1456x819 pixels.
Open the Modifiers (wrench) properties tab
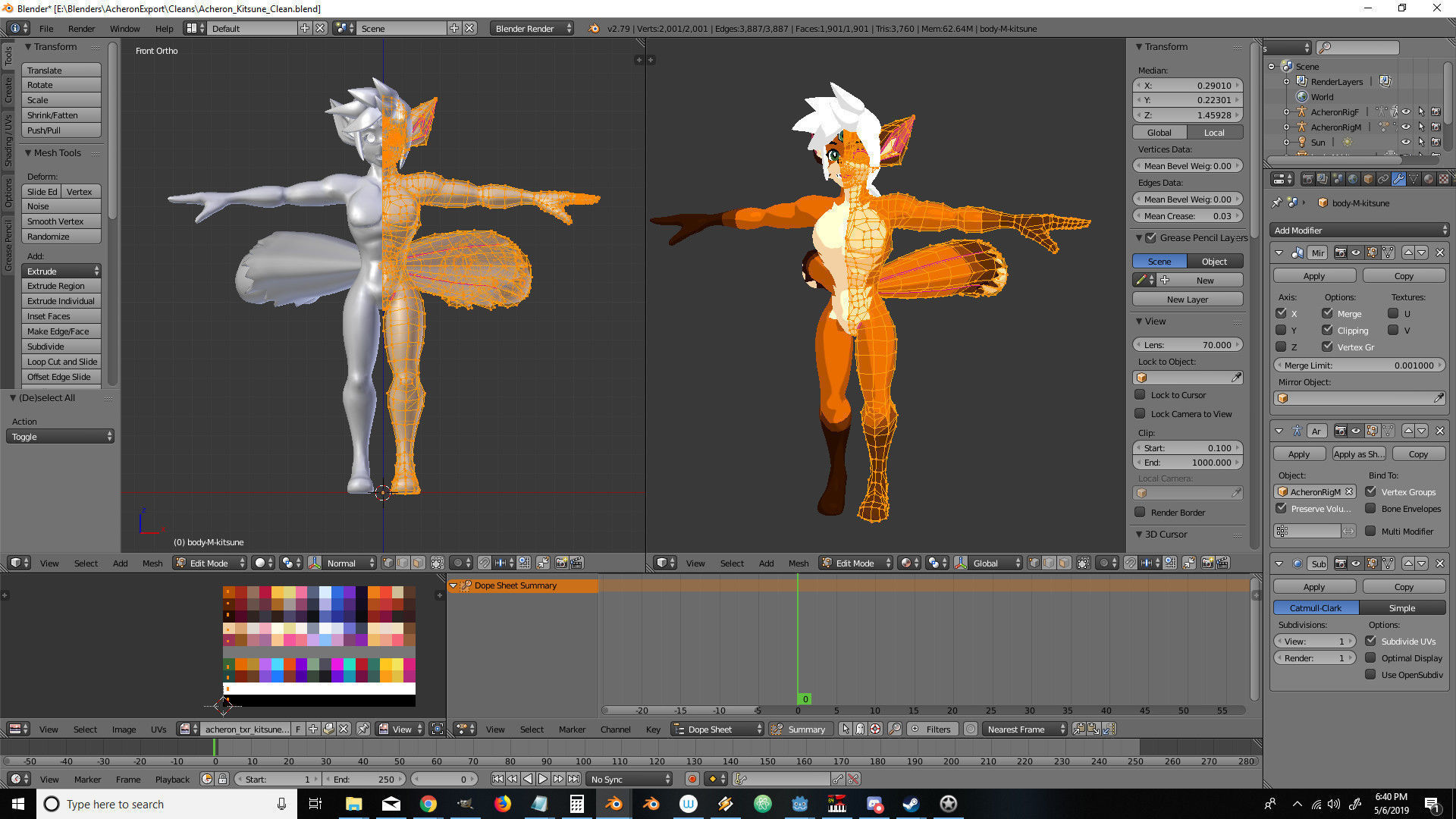(x=1398, y=179)
